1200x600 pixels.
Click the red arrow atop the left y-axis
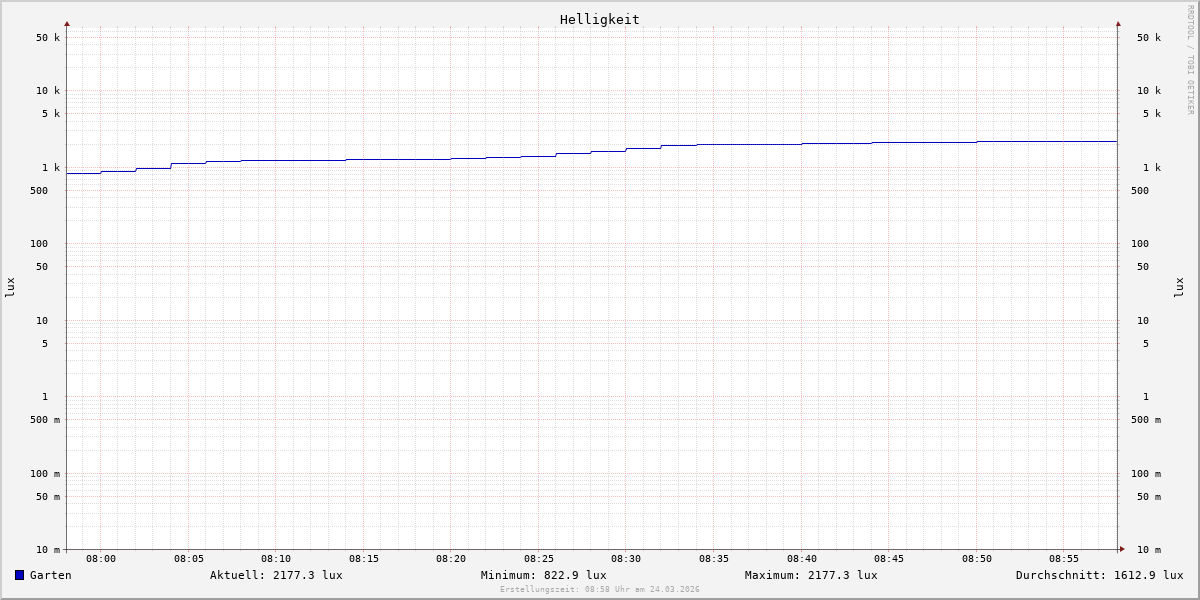67,23
